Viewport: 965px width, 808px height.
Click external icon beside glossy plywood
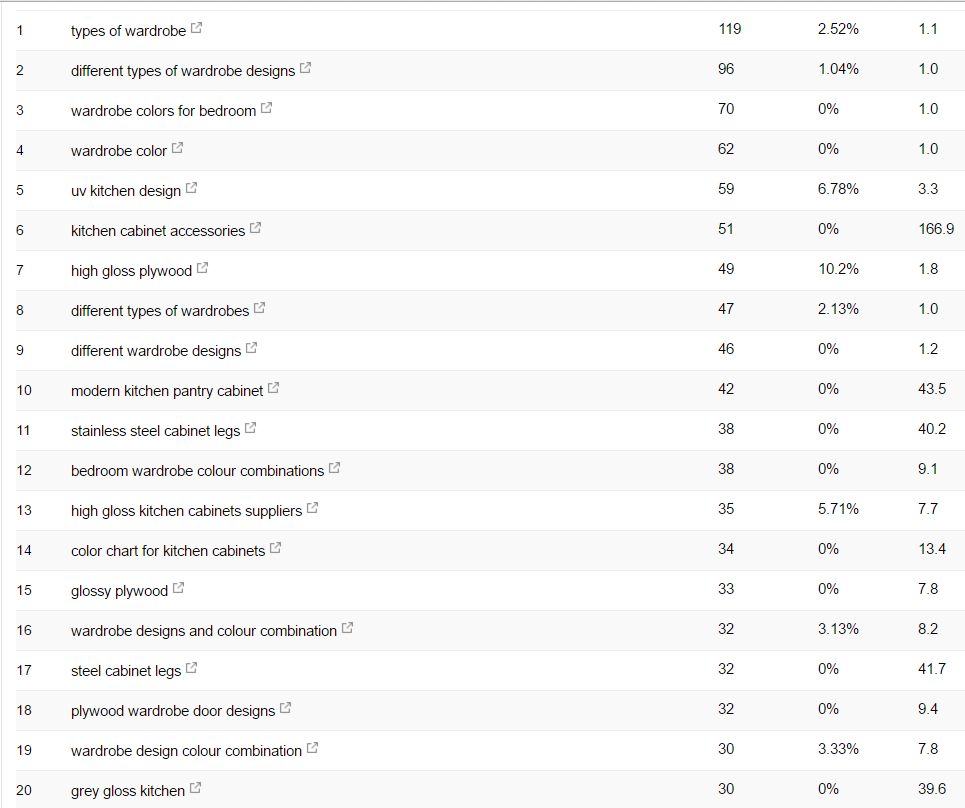click(x=178, y=588)
